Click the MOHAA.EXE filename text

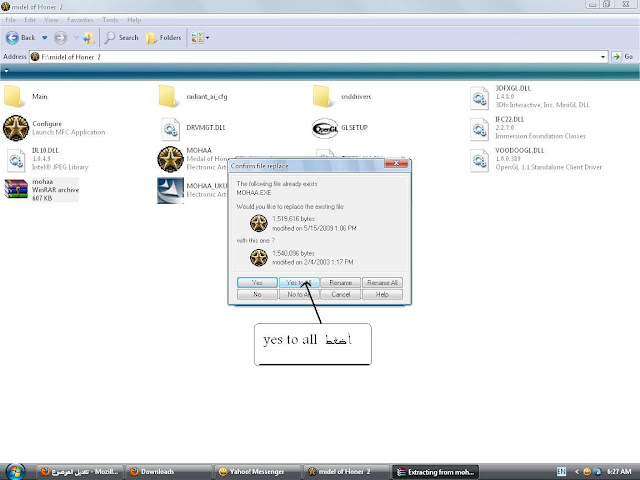254,193
